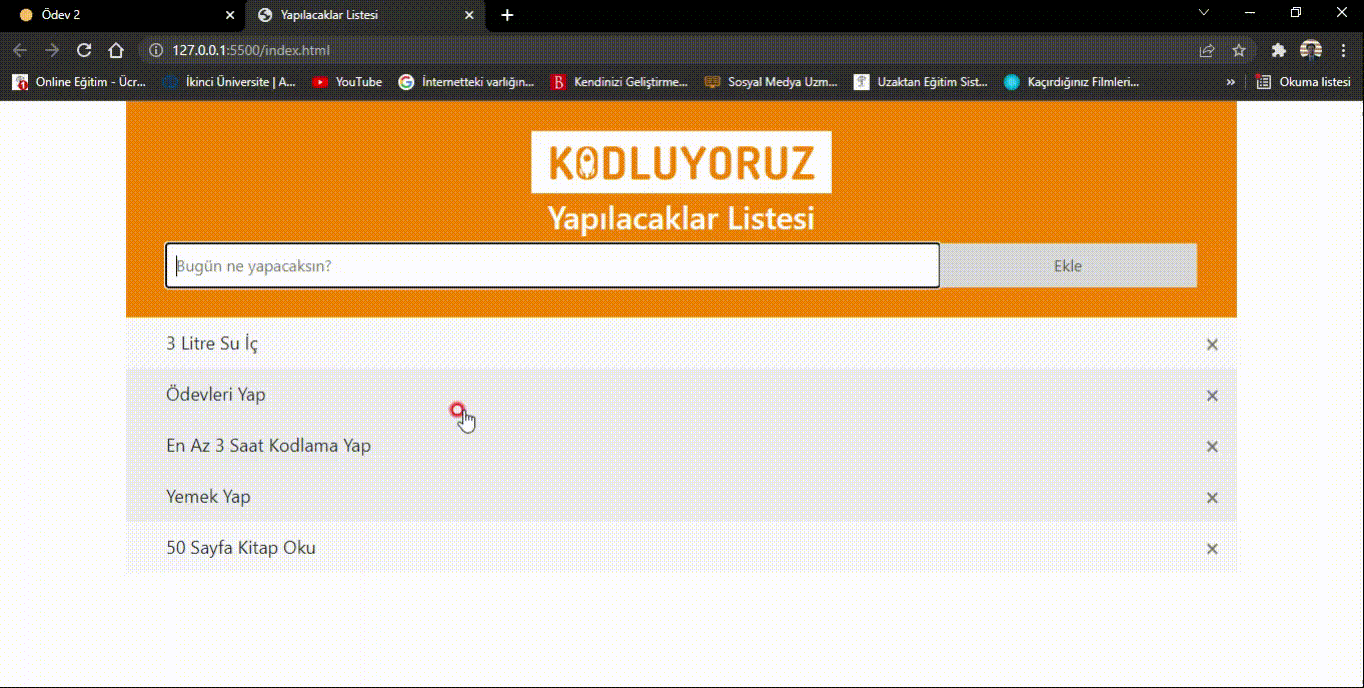The width and height of the screenshot is (1364, 688).
Task: Delete the 'En Az 3 Saat Kodlama Yap' item
Action: (x=1212, y=446)
